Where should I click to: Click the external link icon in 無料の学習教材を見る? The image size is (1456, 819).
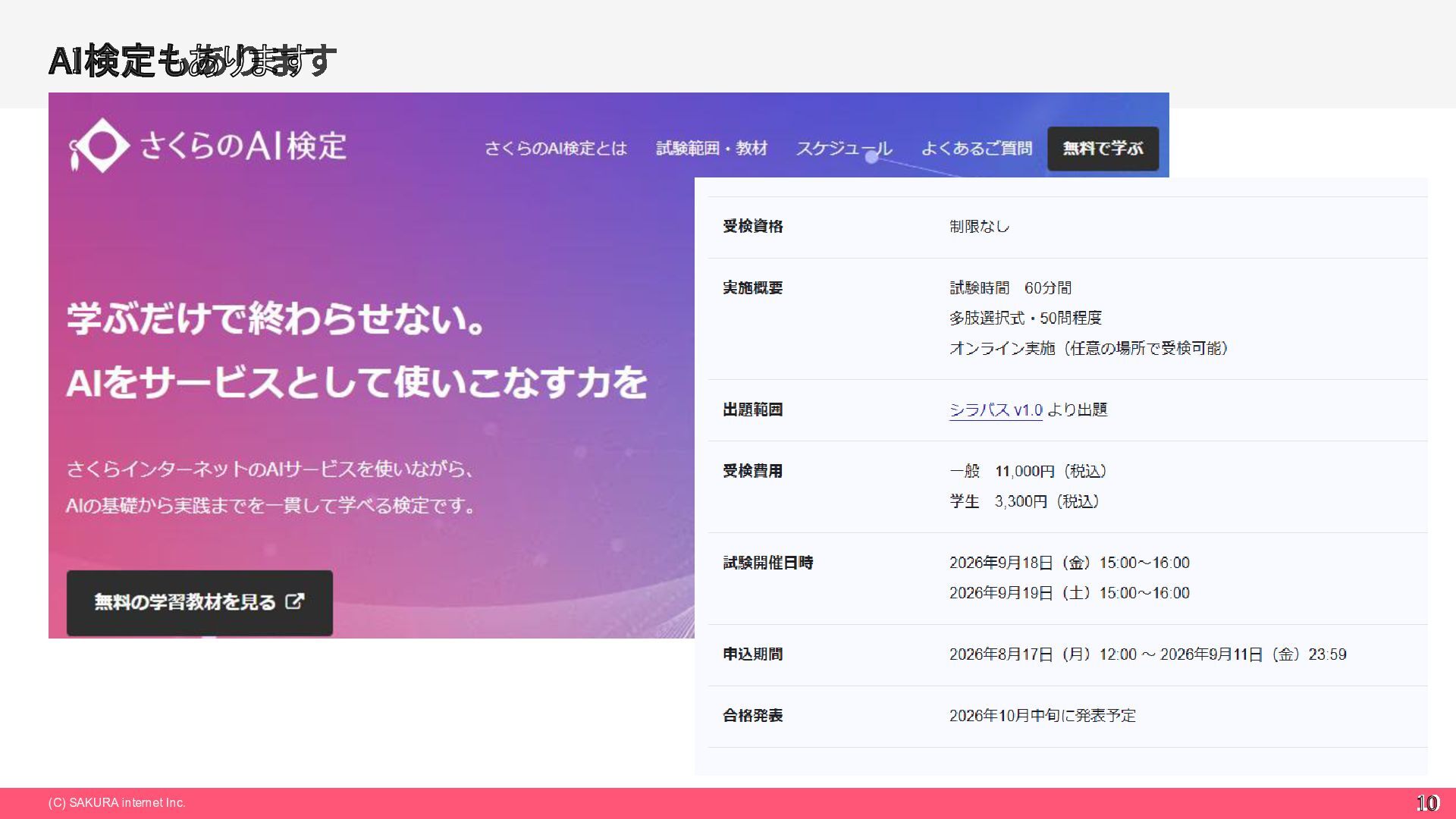pyautogui.click(x=294, y=602)
